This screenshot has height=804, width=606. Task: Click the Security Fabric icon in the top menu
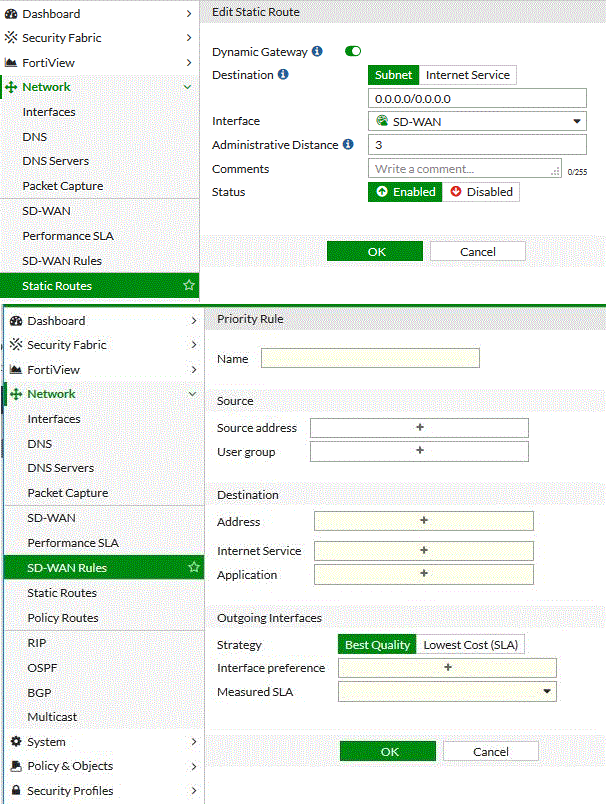tap(11, 37)
